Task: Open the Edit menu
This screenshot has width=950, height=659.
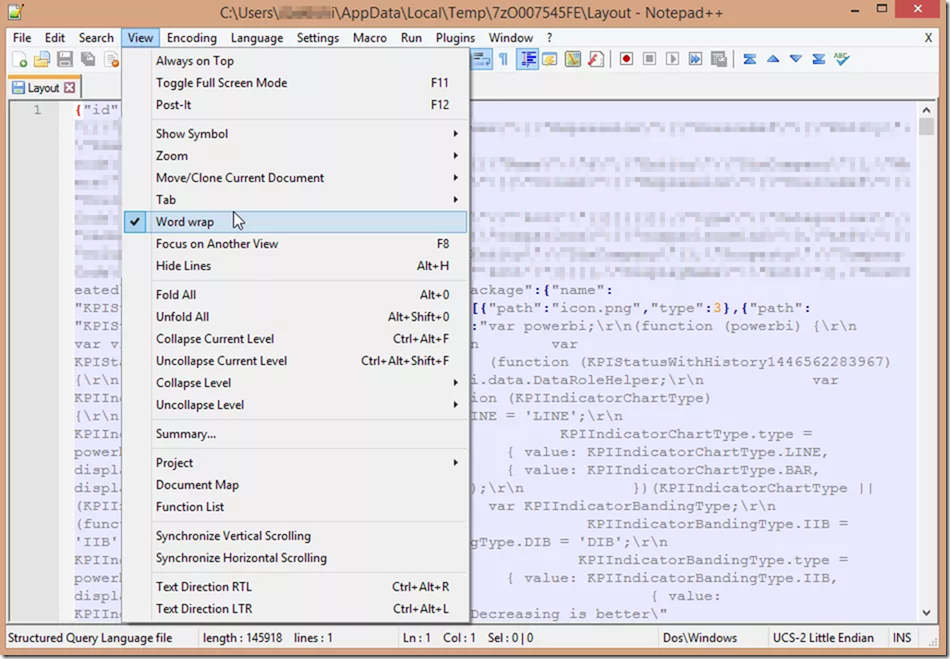Action: [55, 38]
